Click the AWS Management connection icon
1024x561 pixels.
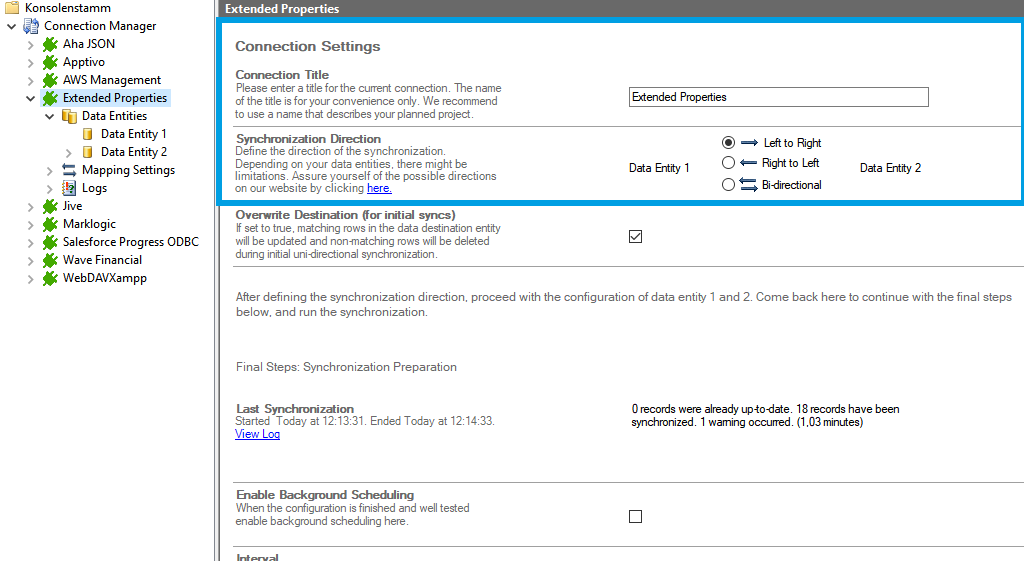click(x=50, y=80)
